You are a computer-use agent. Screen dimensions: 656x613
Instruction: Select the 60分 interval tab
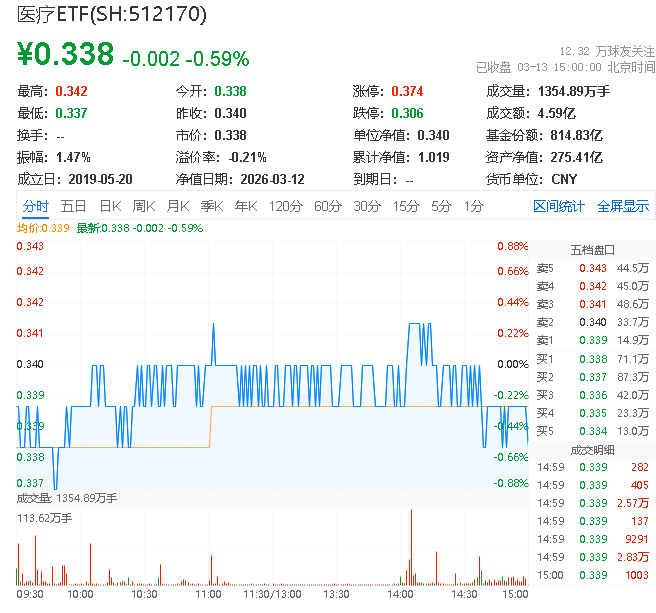click(x=327, y=206)
